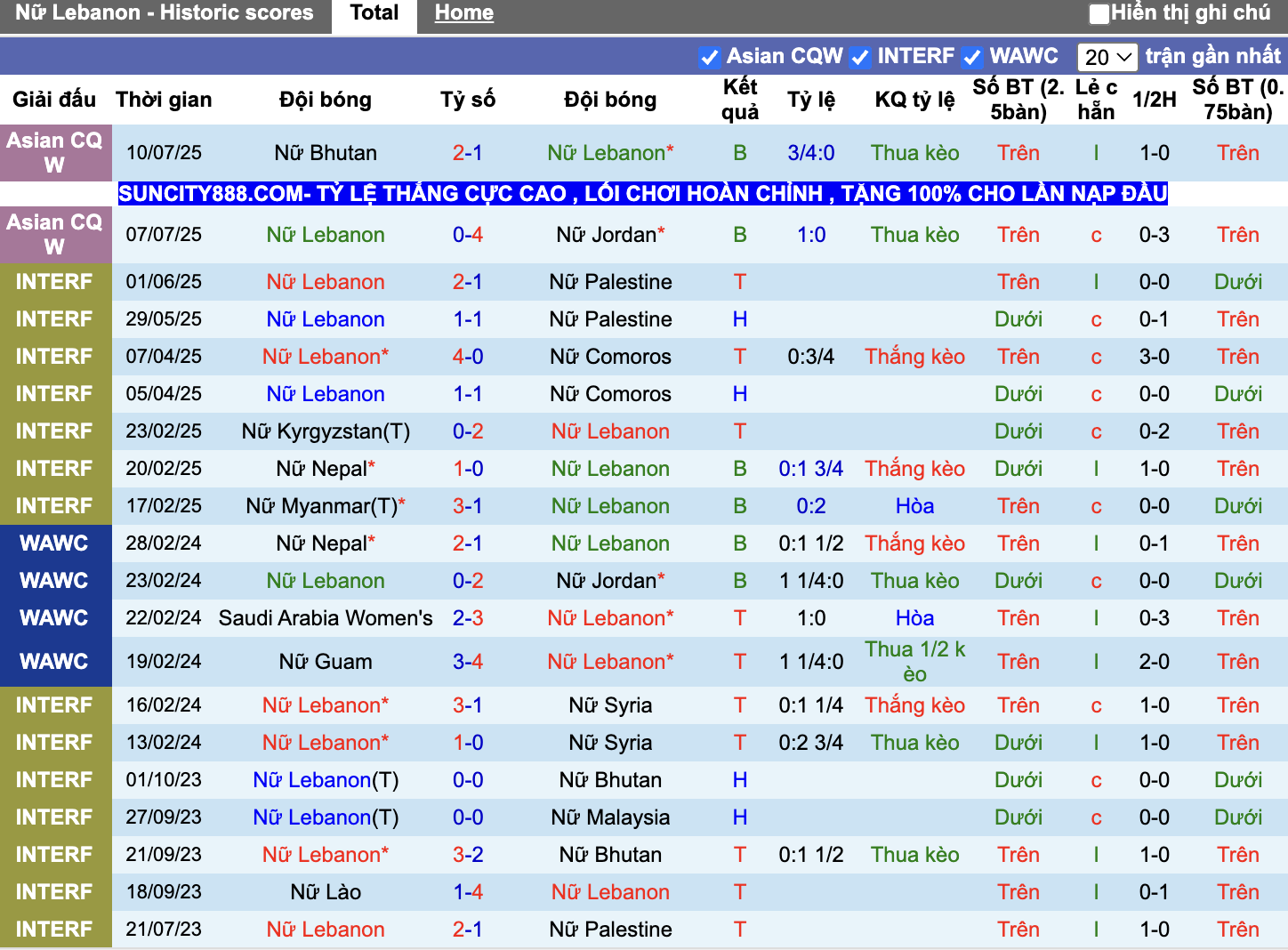The height and width of the screenshot is (950, 1288).
Task: Open Nữ Jordan on 07/07/25 row
Action: tap(610, 235)
